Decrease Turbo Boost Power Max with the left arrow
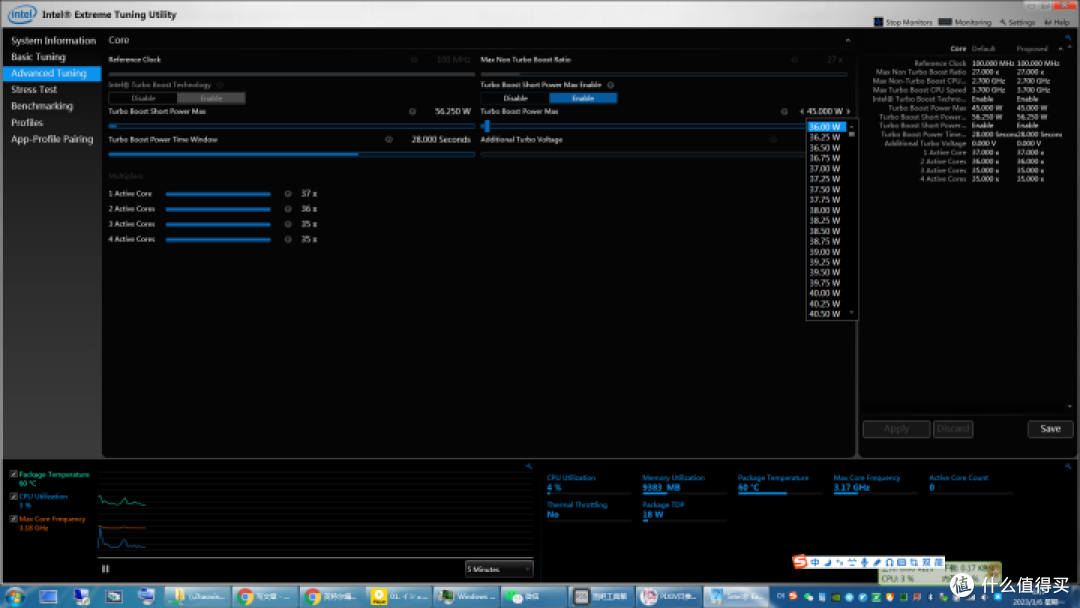This screenshot has height=608, width=1080. [x=802, y=112]
